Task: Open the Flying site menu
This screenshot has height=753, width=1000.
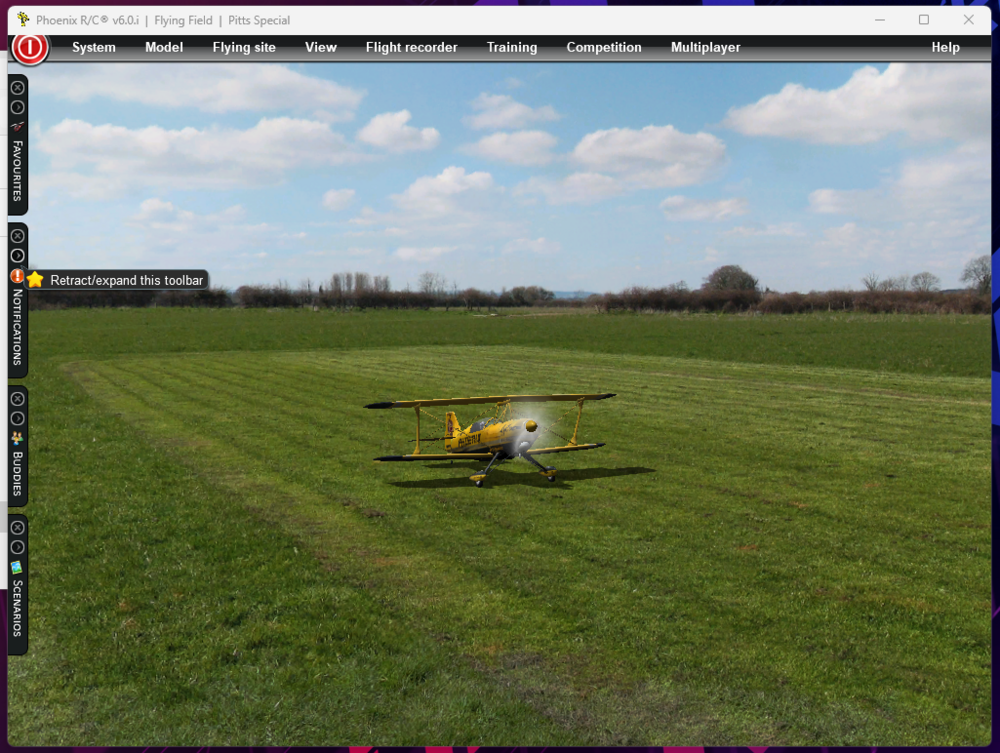Action: [x=244, y=47]
